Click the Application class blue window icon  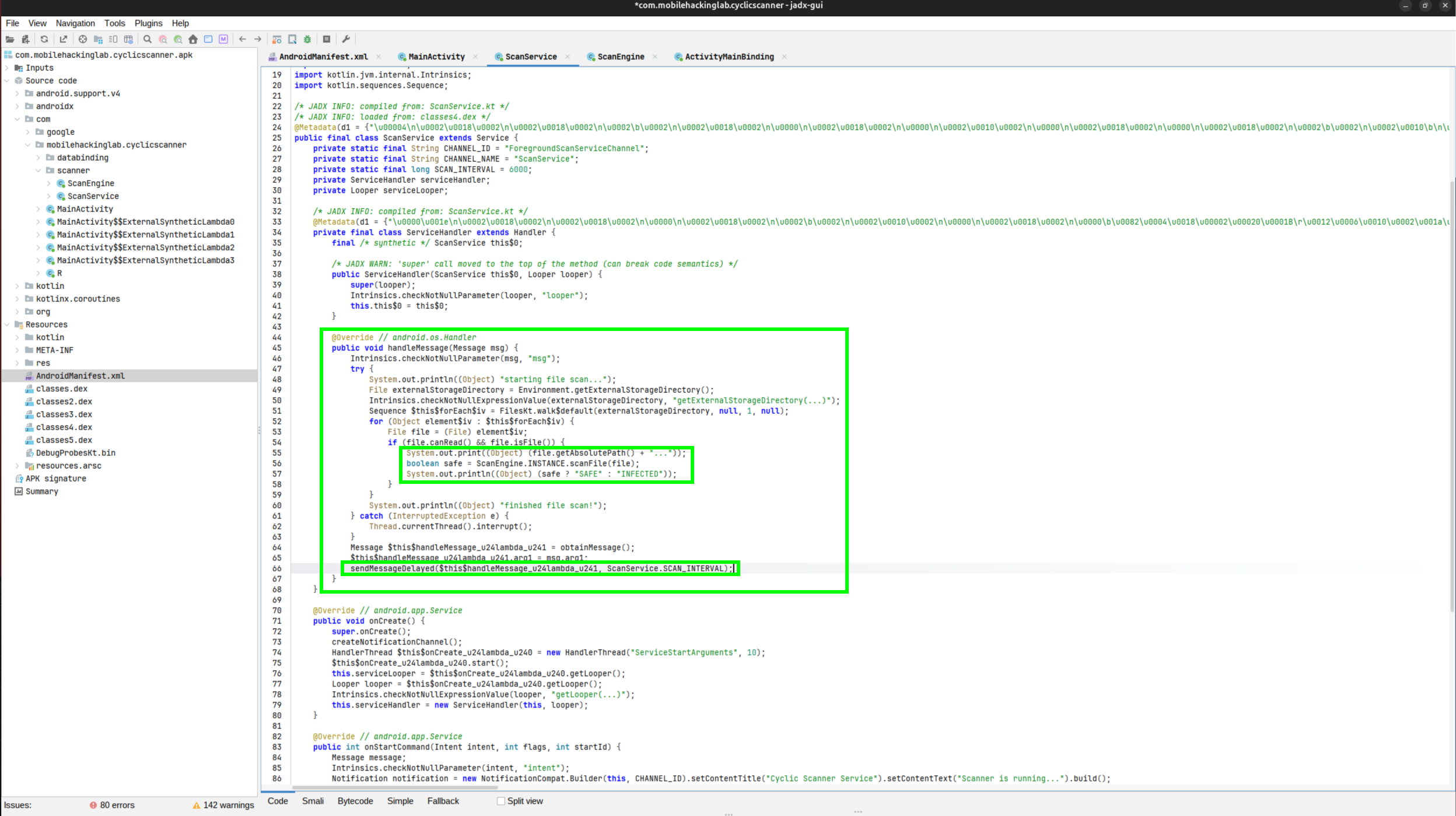[x=208, y=39]
